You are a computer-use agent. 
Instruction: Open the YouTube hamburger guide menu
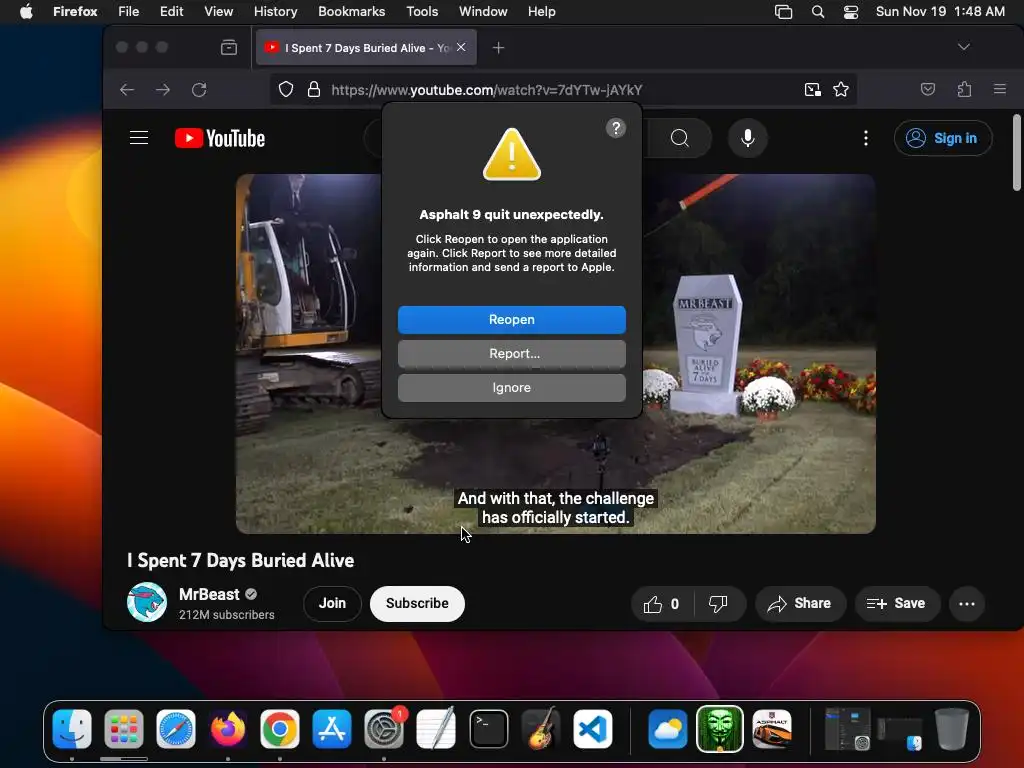pos(138,138)
